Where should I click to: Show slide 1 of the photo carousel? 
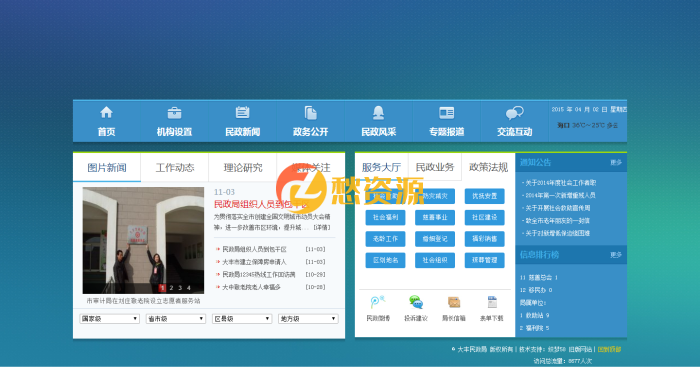coord(162,288)
